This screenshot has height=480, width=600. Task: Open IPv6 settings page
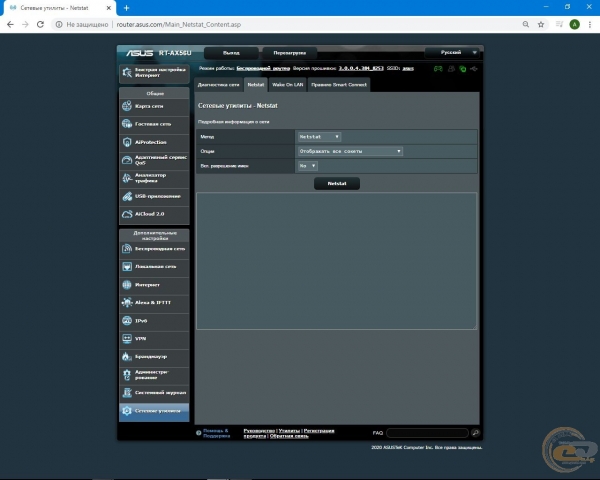154,321
